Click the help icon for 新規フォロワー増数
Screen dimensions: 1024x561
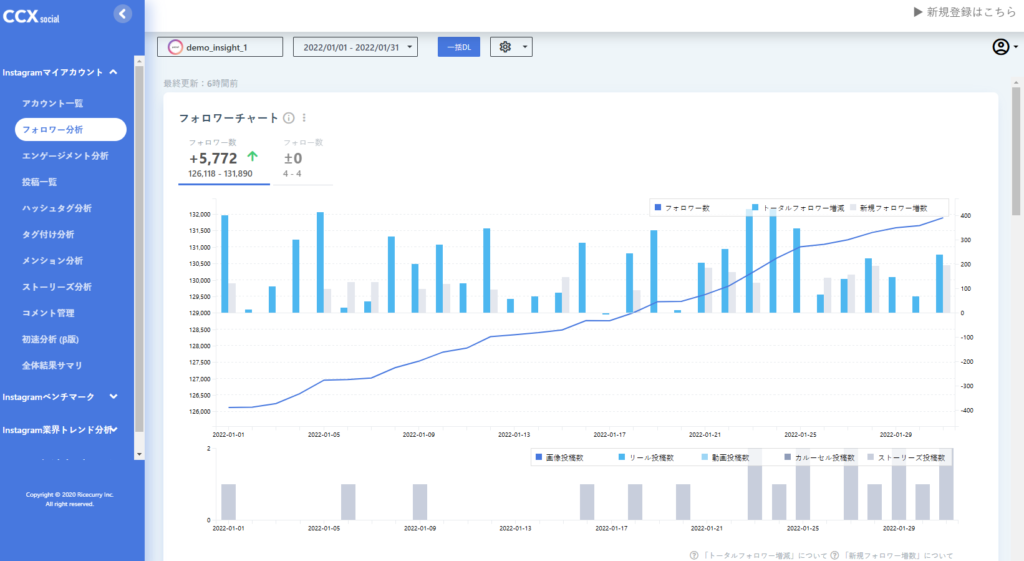coord(834,555)
